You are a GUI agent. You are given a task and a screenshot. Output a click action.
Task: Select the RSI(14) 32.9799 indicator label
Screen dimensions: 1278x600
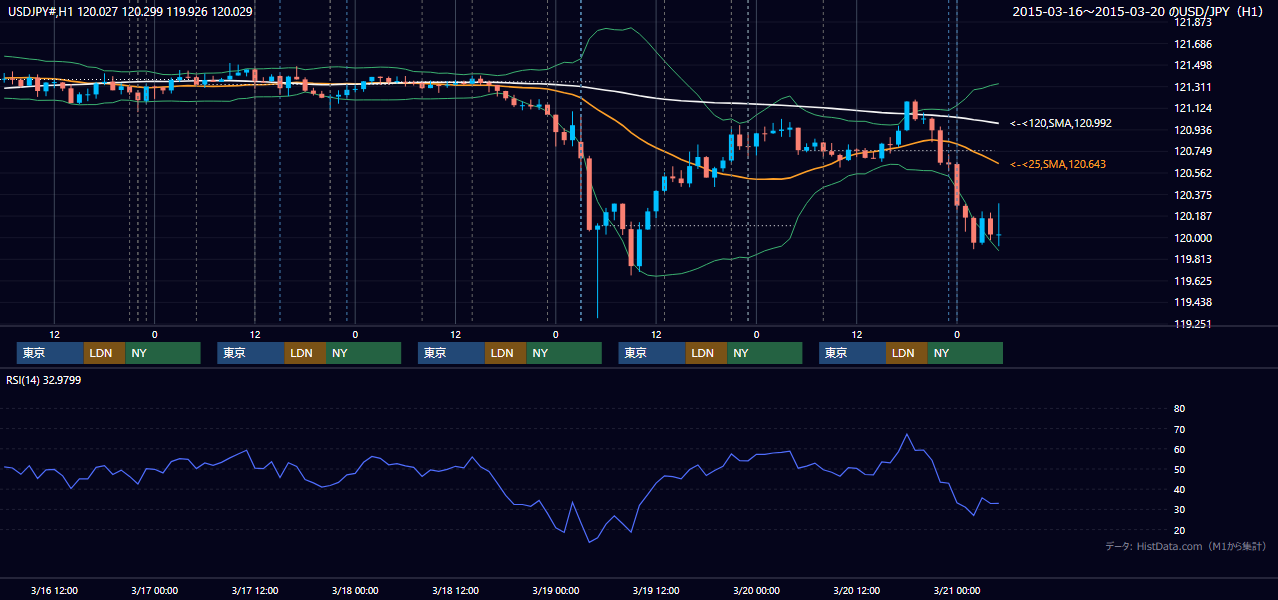tap(43, 379)
